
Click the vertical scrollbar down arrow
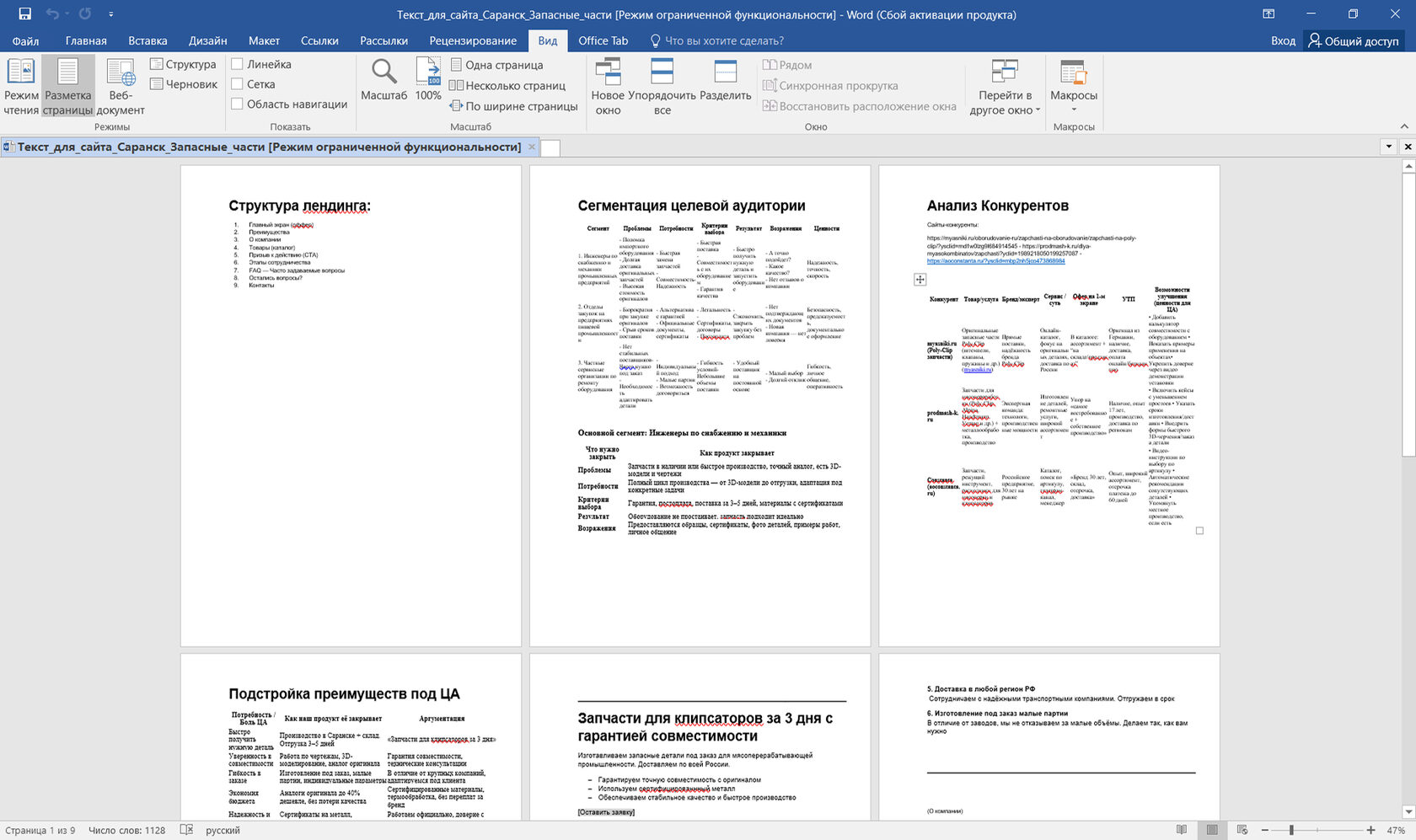click(x=1408, y=811)
